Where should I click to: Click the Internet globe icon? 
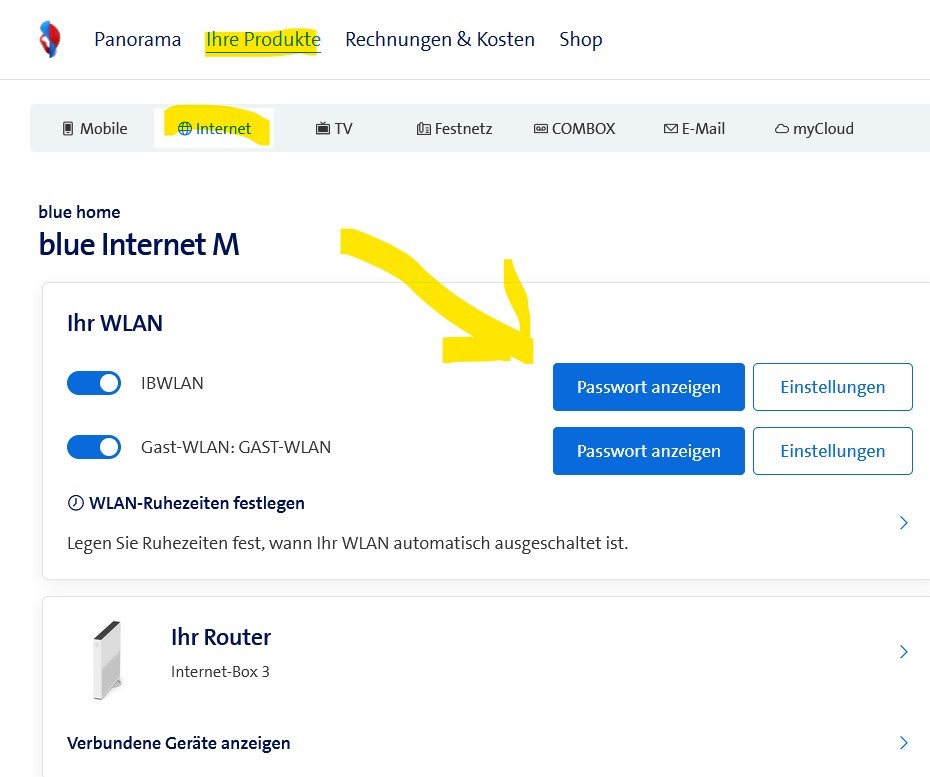186,128
